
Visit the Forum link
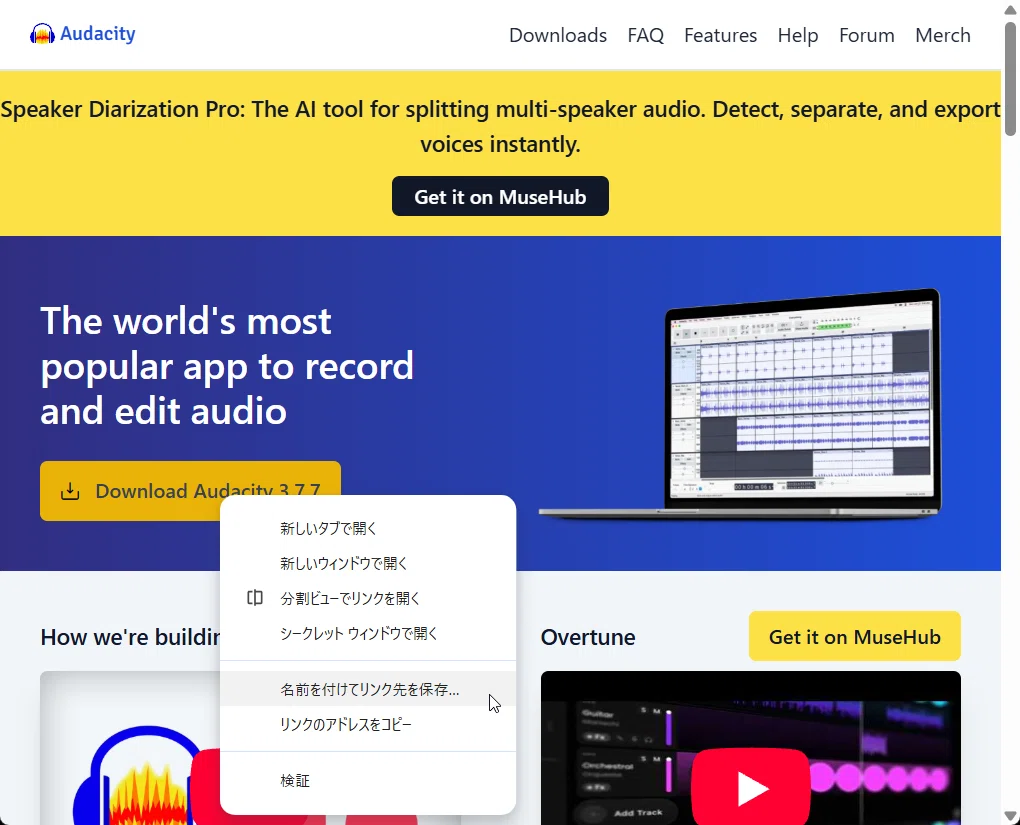click(x=866, y=35)
